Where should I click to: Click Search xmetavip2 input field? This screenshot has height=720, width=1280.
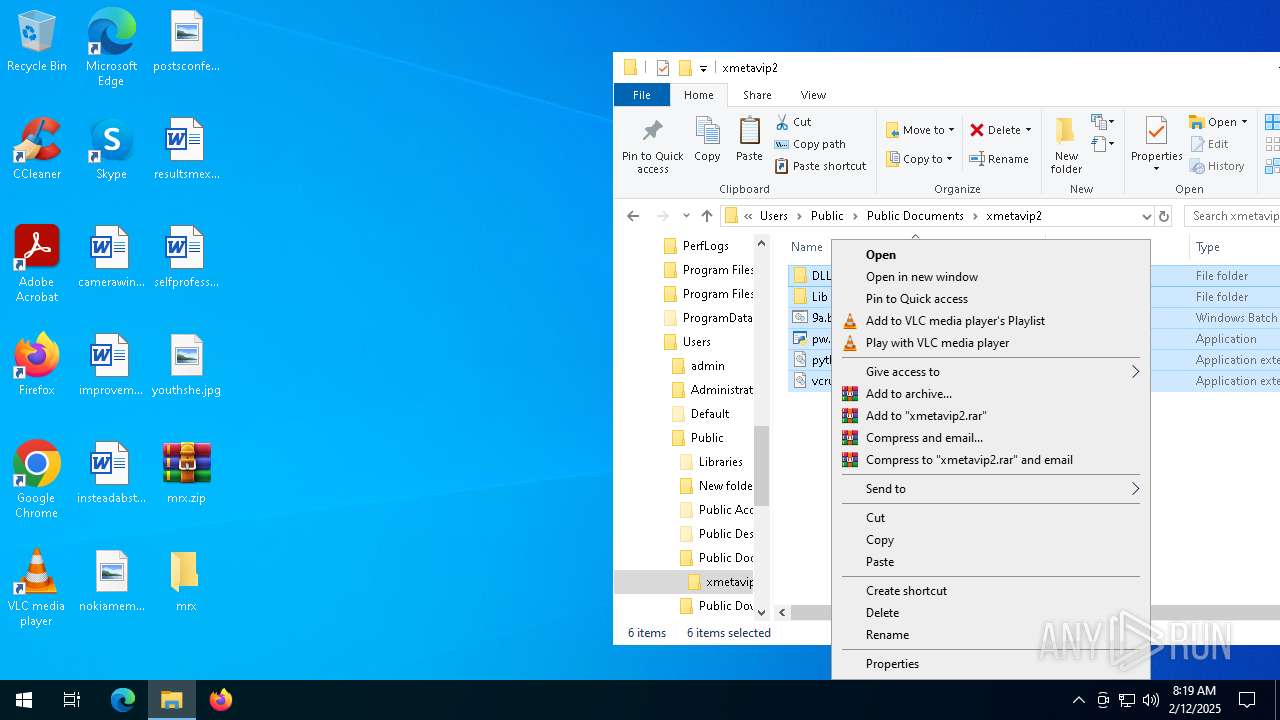tap(1235, 216)
